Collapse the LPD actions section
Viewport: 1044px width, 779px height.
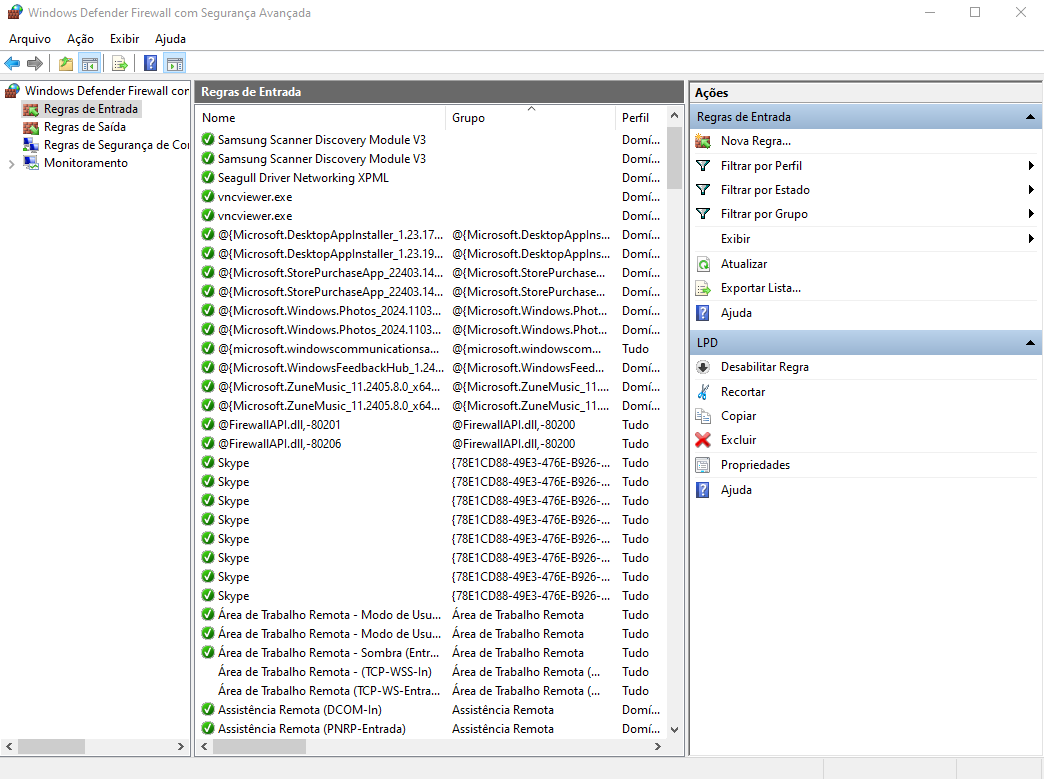pos(1030,343)
